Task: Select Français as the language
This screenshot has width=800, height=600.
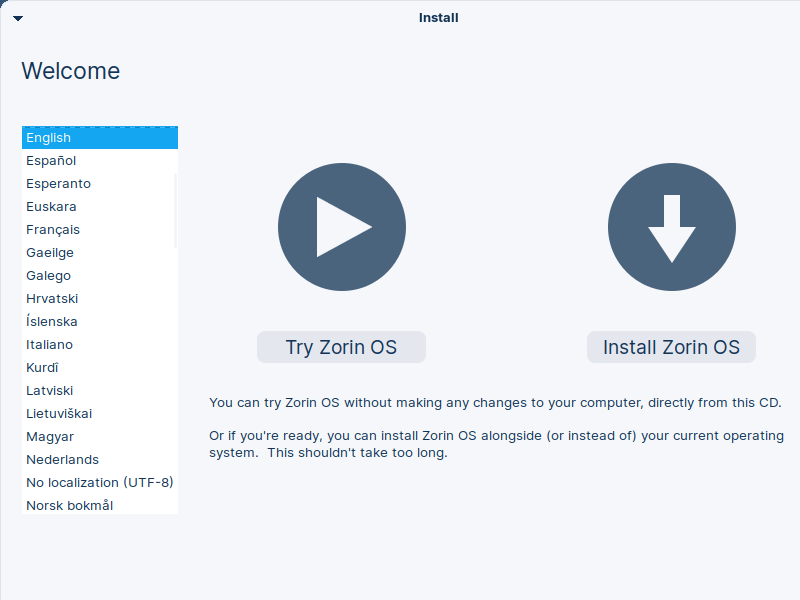Action: [100, 230]
